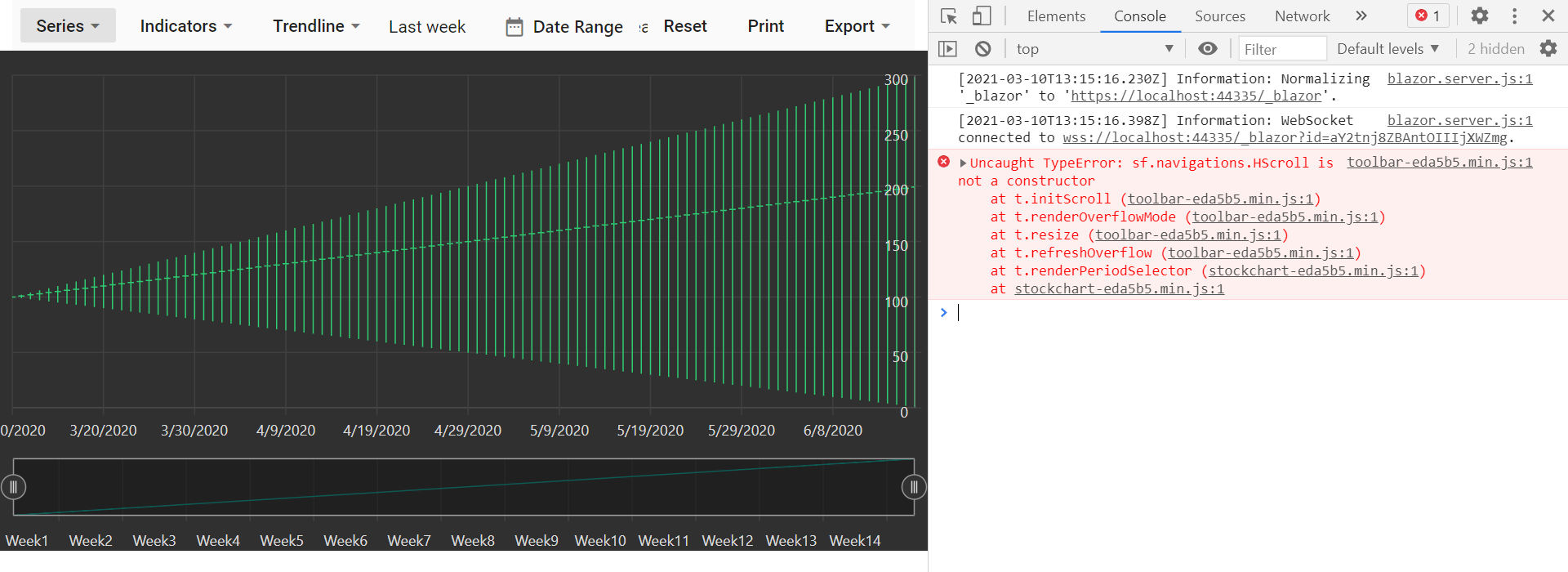
Task: Click the eye live expression icon
Action: [x=1207, y=49]
